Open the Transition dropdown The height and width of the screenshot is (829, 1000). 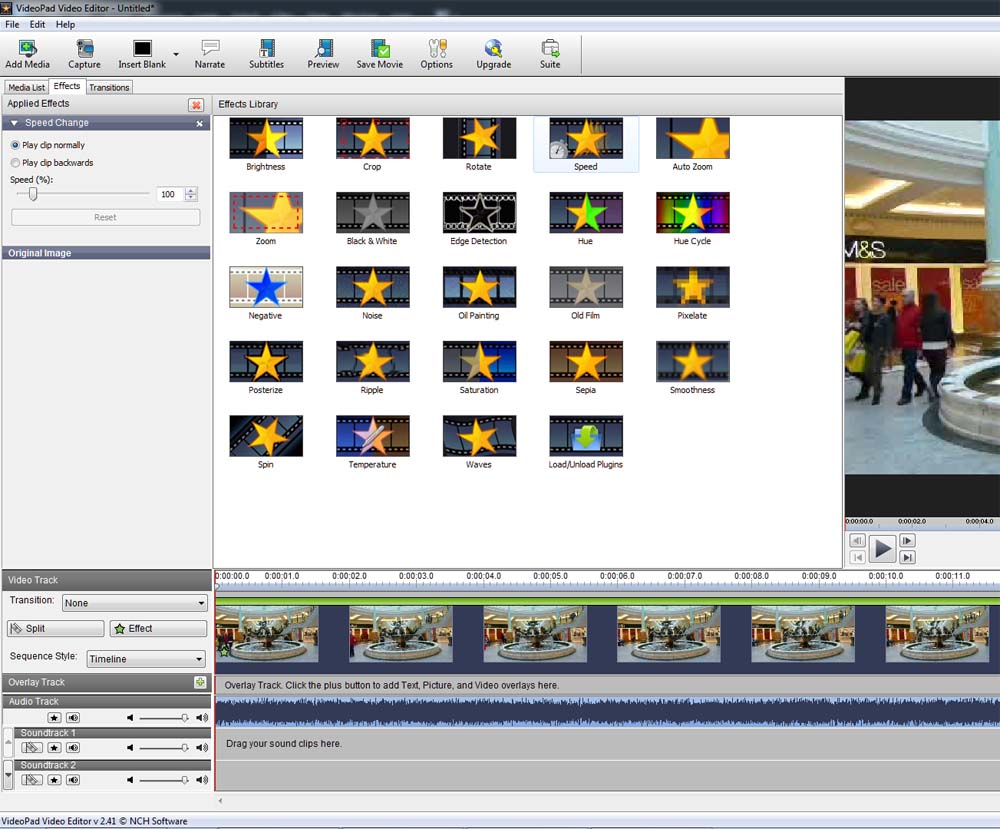(134, 603)
